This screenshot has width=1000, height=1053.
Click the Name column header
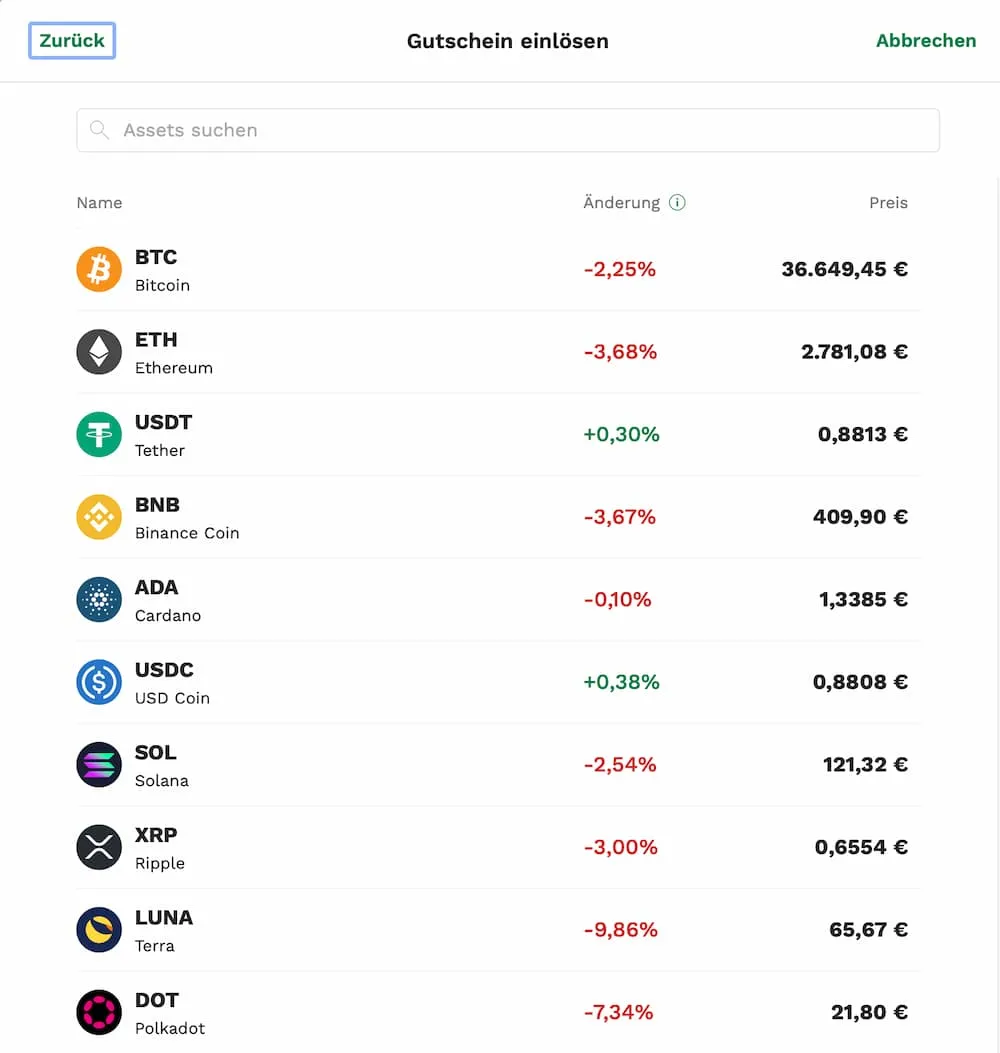click(99, 203)
